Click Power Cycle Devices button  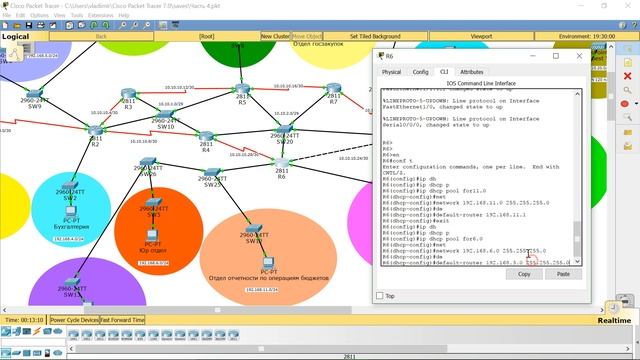tap(74, 320)
